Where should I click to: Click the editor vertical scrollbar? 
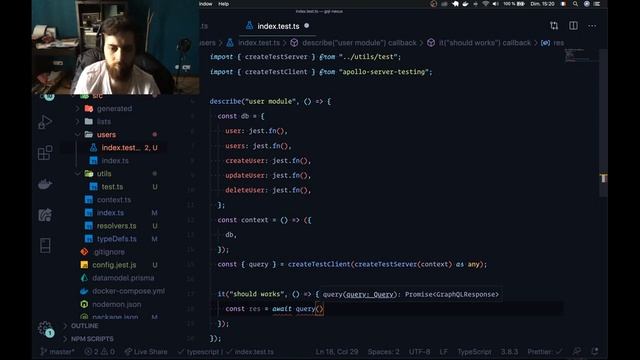[603, 122]
